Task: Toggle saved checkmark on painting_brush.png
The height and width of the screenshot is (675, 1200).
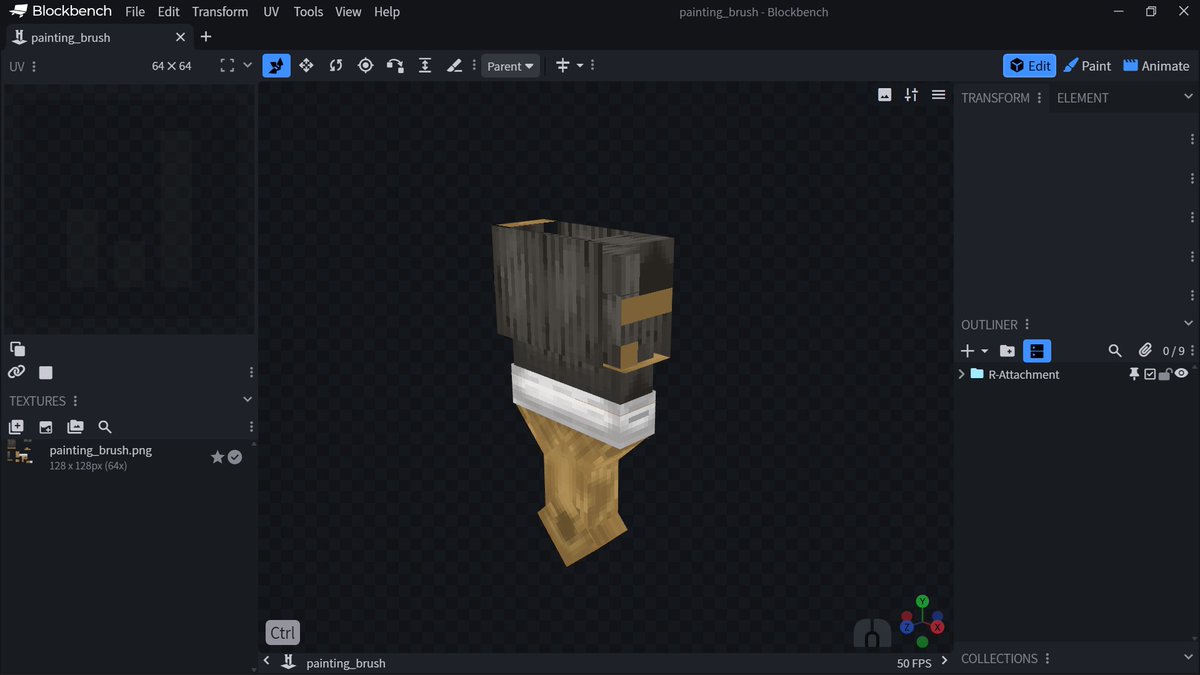Action: tap(235, 457)
